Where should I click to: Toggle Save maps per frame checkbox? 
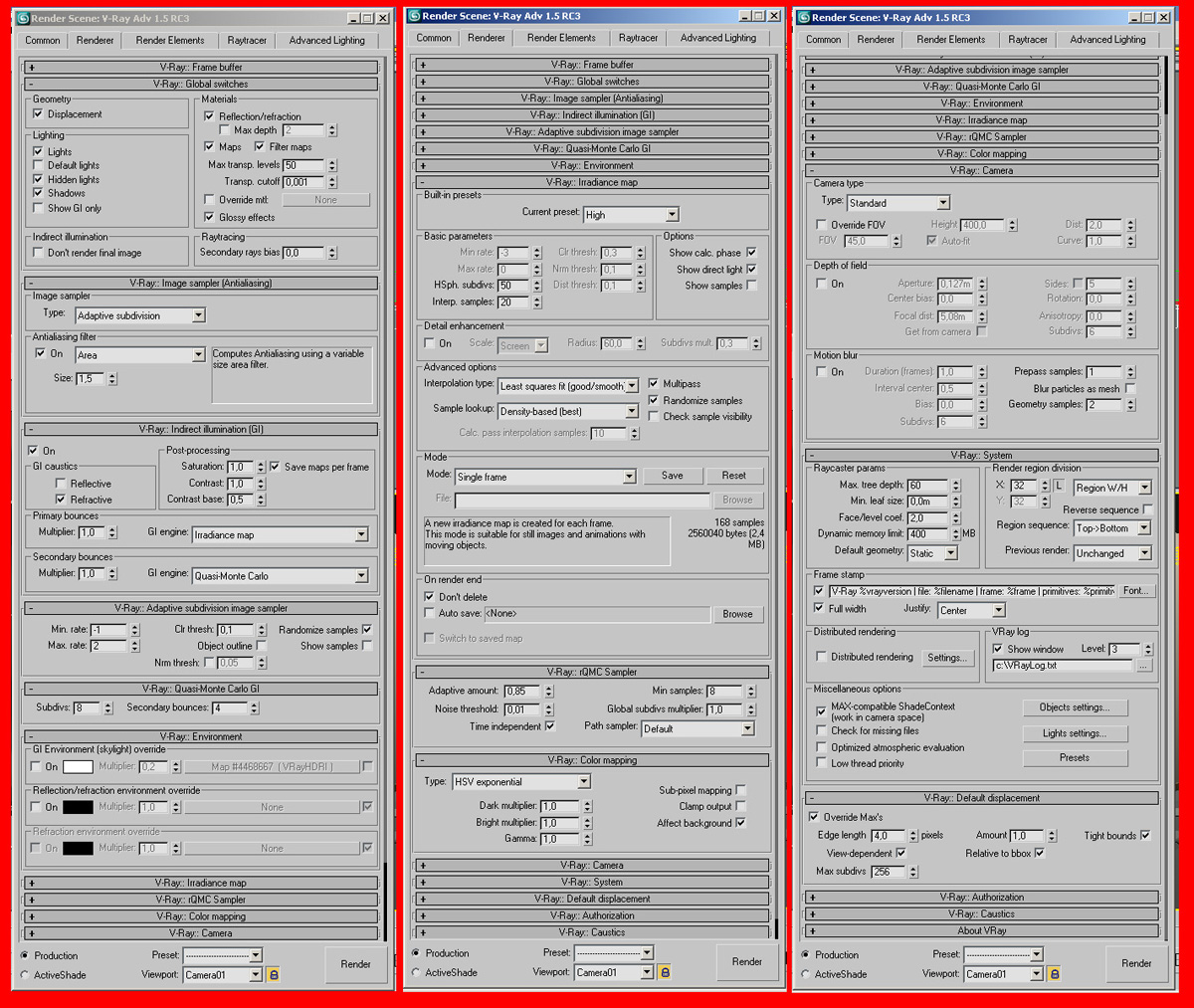(275, 467)
